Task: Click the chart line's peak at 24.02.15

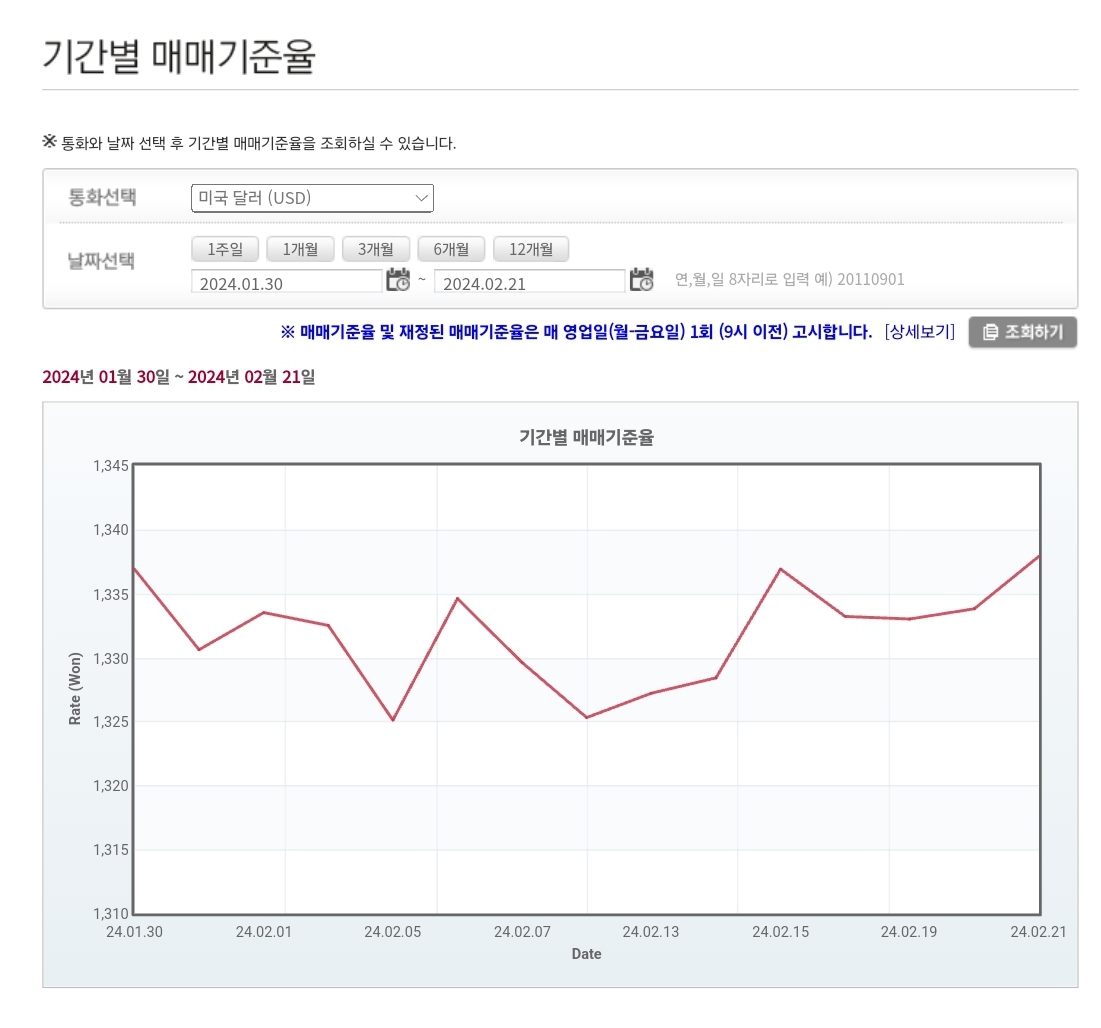Action: [780, 569]
